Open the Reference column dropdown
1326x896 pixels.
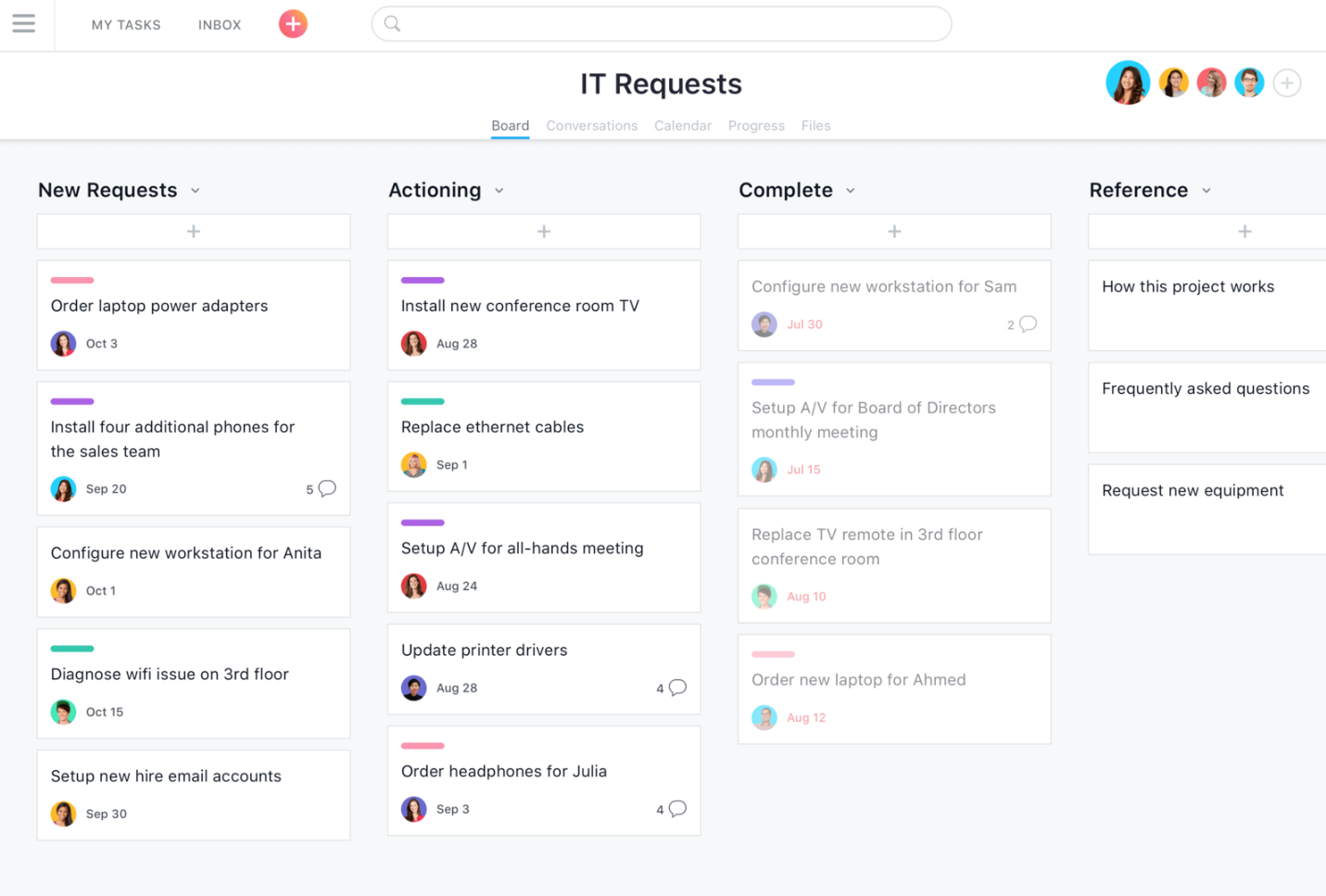pyautogui.click(x=1206, y=190)
